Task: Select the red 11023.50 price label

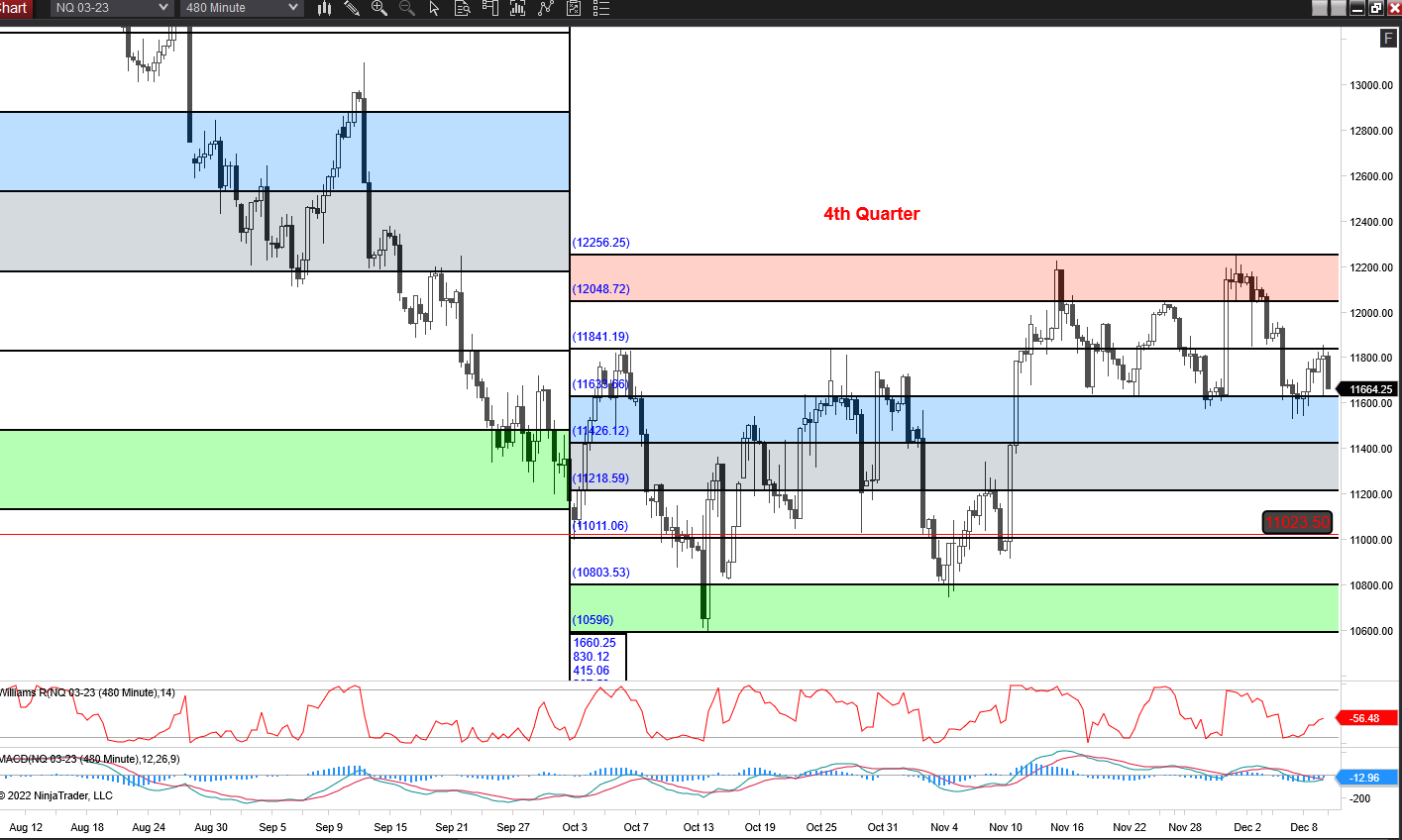Action: tap(1296, 522)
